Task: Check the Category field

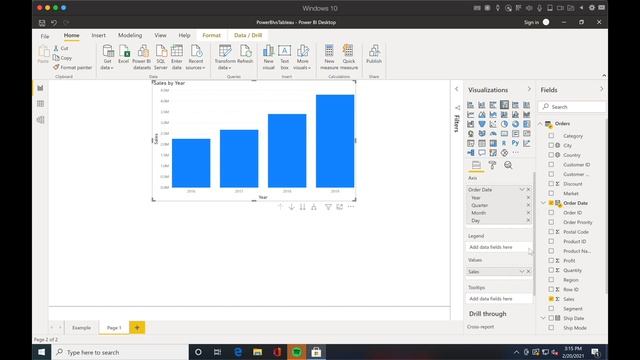Action: click(x=551, y=136)
